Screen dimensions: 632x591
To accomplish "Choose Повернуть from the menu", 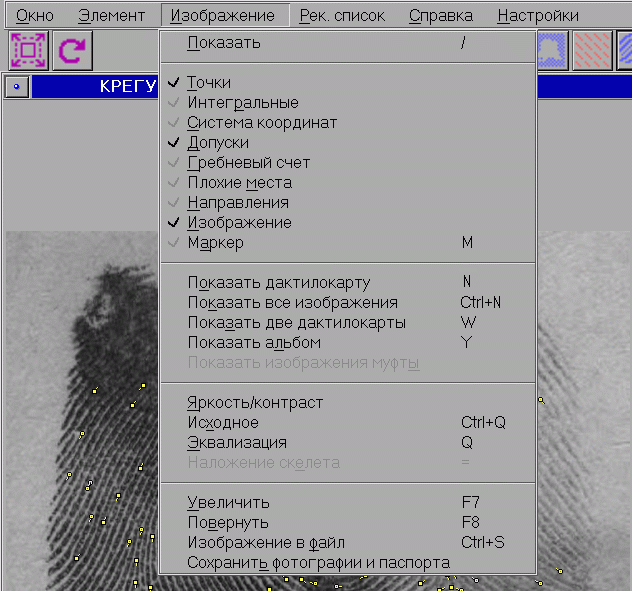I will coord(347,522).
